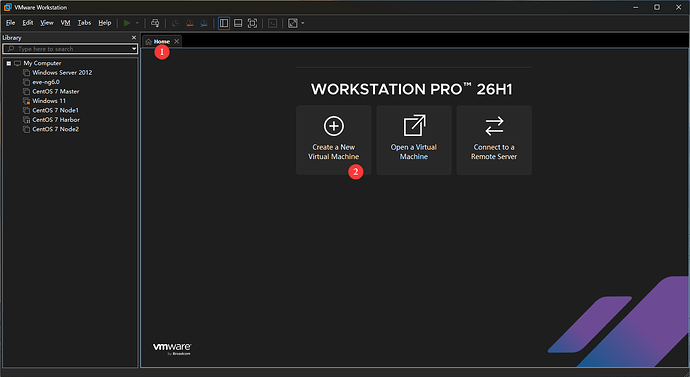Click the Home tab house icon
690x377 pixels.
[149, 42]
